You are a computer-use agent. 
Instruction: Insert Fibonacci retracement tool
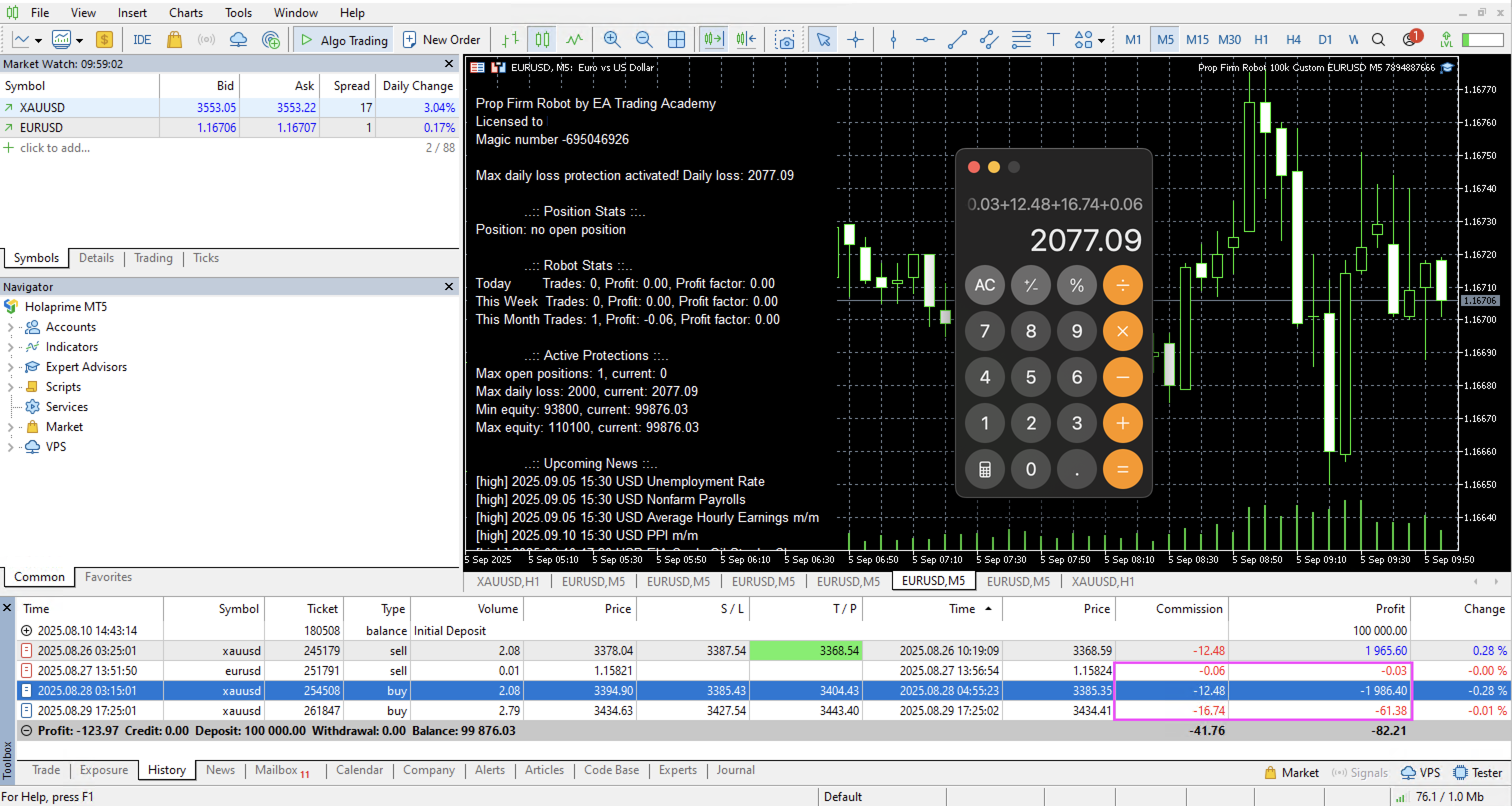(1021, 40)
